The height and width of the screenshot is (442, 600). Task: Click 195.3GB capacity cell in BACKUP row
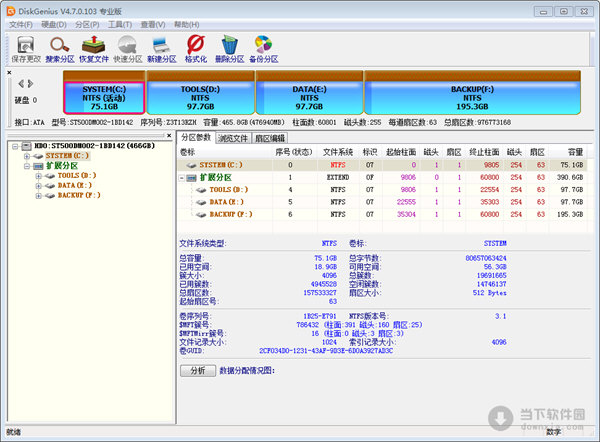coord(570,215)
